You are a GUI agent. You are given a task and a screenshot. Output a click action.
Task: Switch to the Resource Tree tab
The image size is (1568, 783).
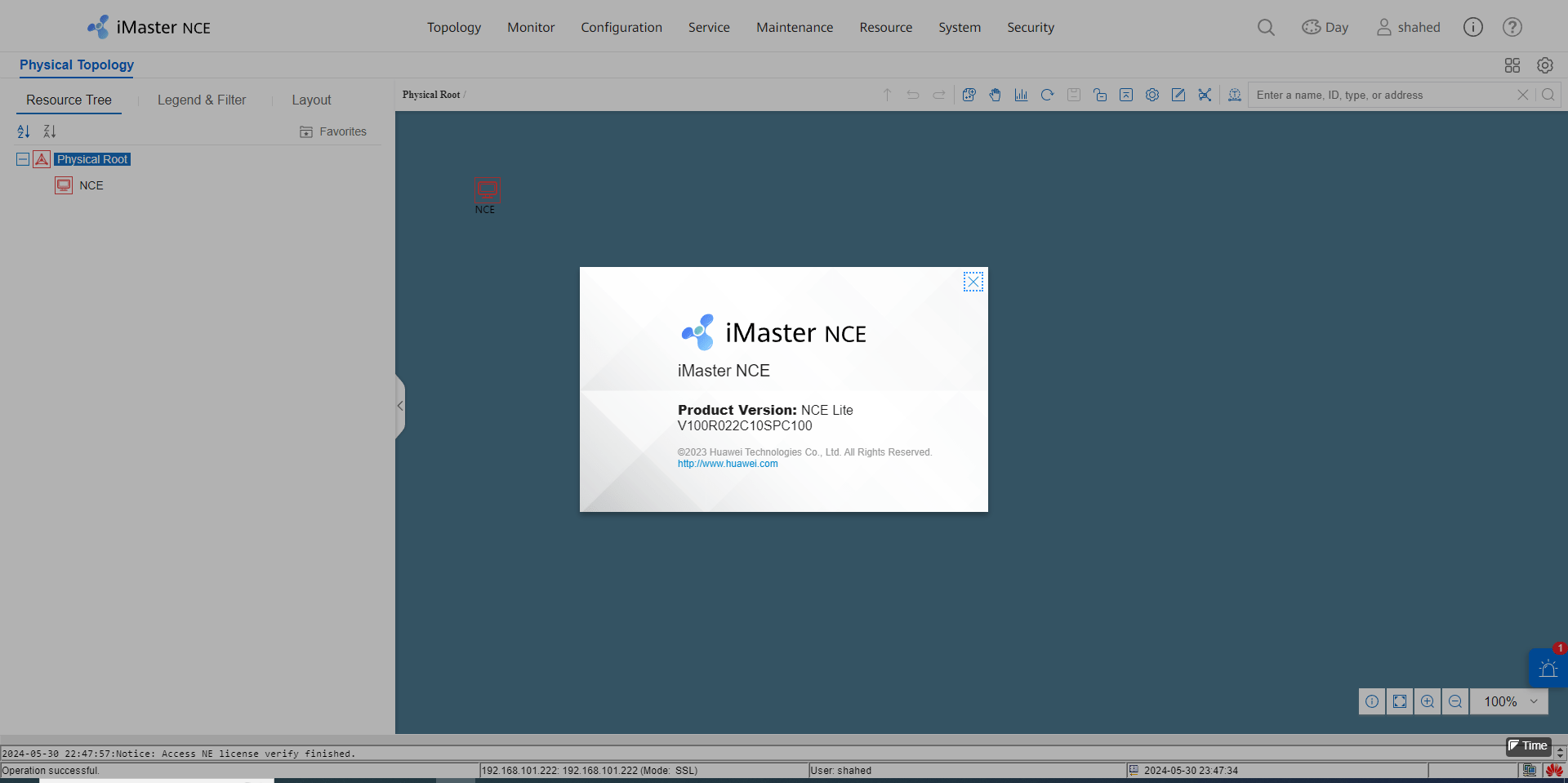click(69, 100)
